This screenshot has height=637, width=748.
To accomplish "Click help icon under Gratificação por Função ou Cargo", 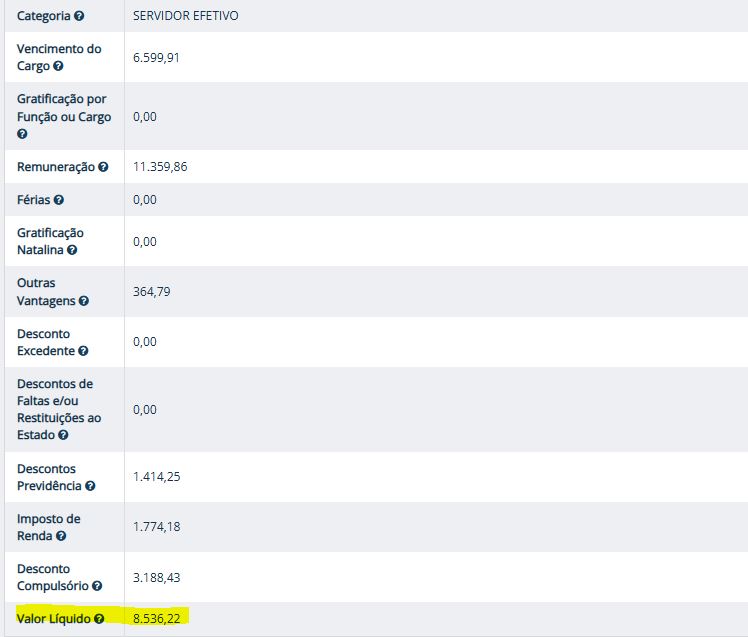I will coord(22,134).
